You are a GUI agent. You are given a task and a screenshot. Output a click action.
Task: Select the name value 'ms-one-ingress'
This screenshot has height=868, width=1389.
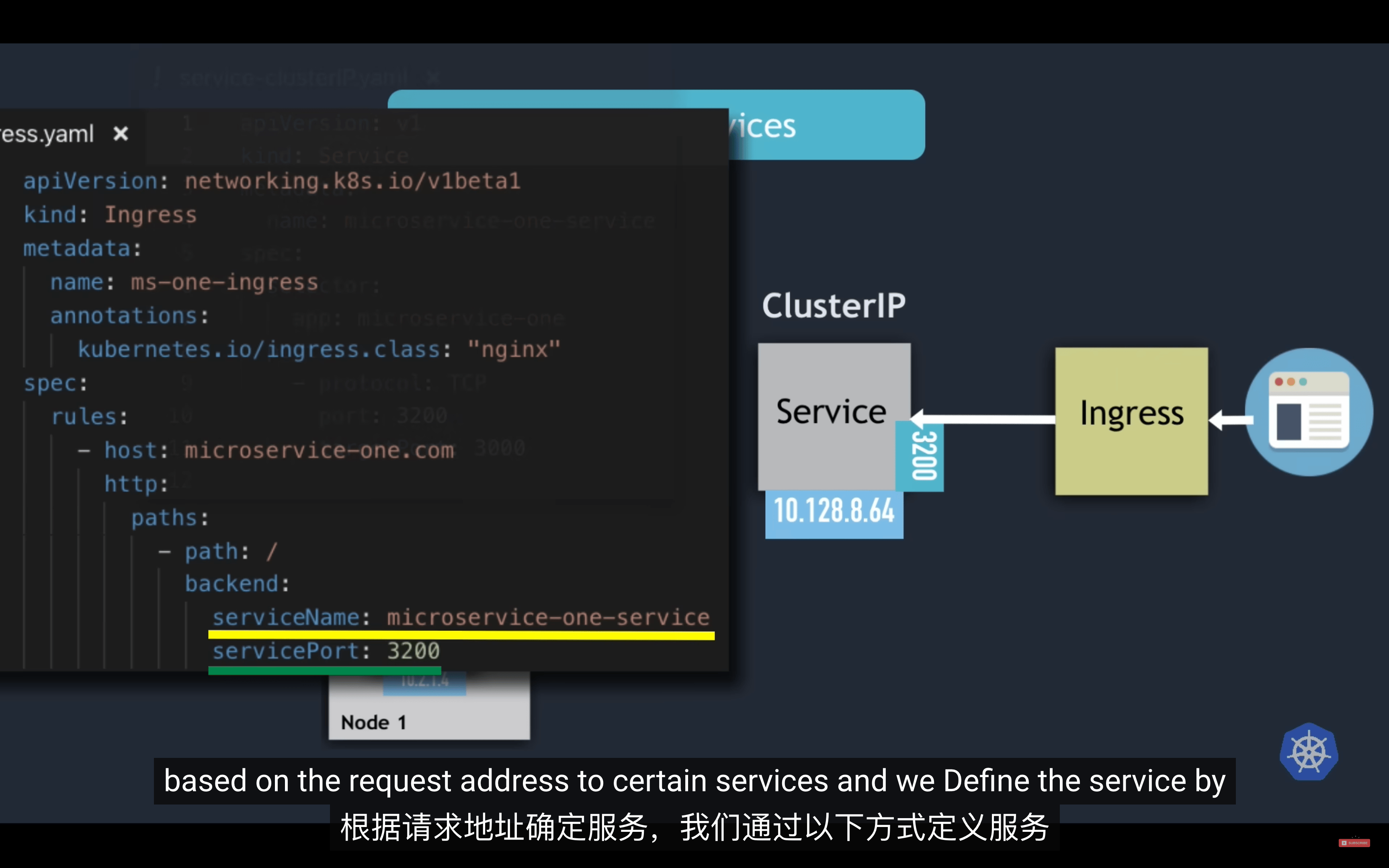coord(224,283)
